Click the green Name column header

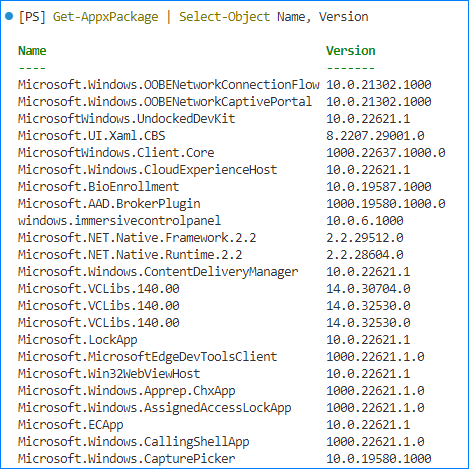tap(32, 51)
